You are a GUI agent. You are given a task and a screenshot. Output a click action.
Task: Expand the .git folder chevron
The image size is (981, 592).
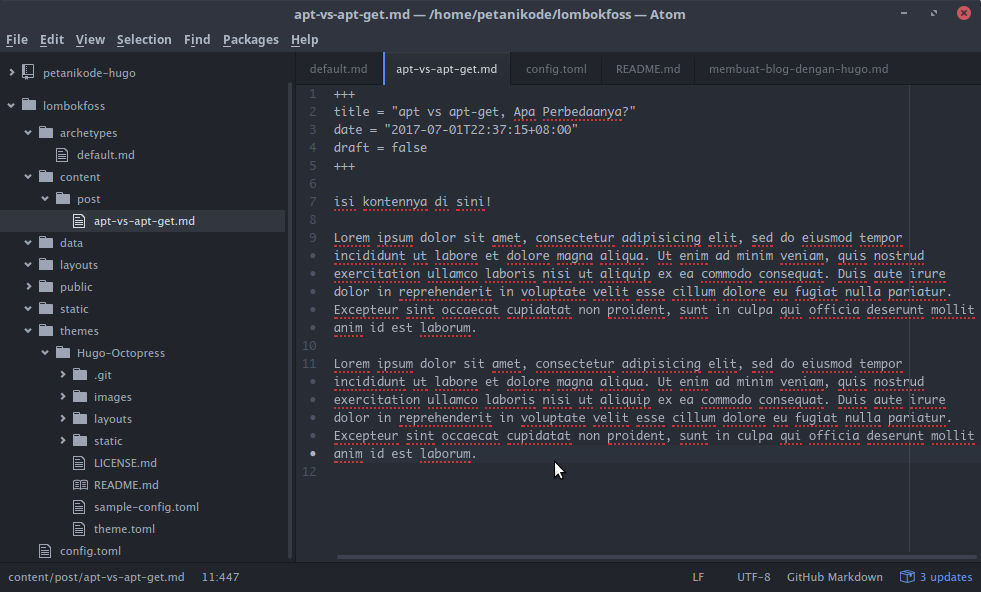(x=62, y=375)
